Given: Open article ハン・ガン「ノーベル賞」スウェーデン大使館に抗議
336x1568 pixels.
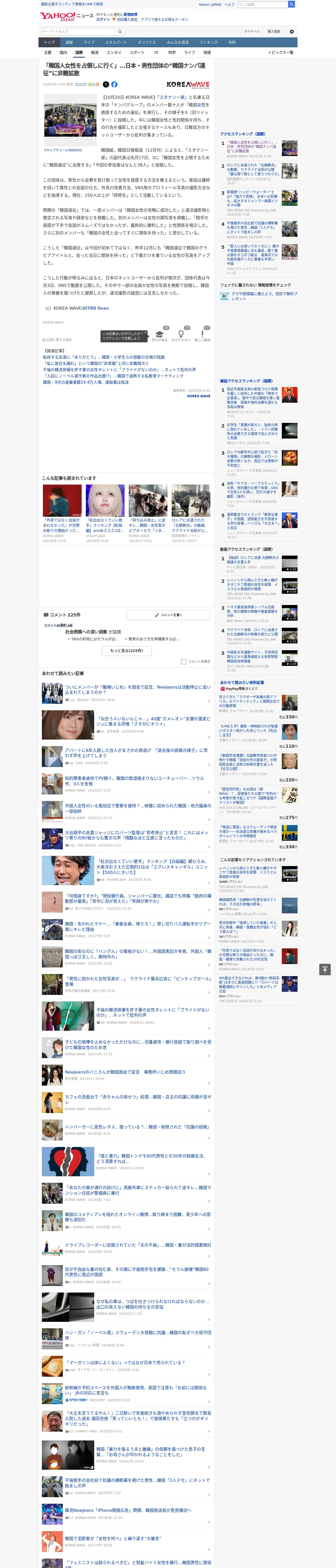Looking at the screenshot, I should (x=138, y=1335).
